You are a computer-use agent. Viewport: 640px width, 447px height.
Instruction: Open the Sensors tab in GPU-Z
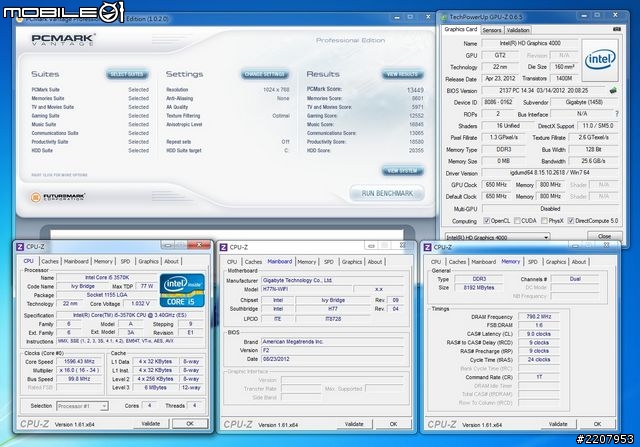click(491, 30)
